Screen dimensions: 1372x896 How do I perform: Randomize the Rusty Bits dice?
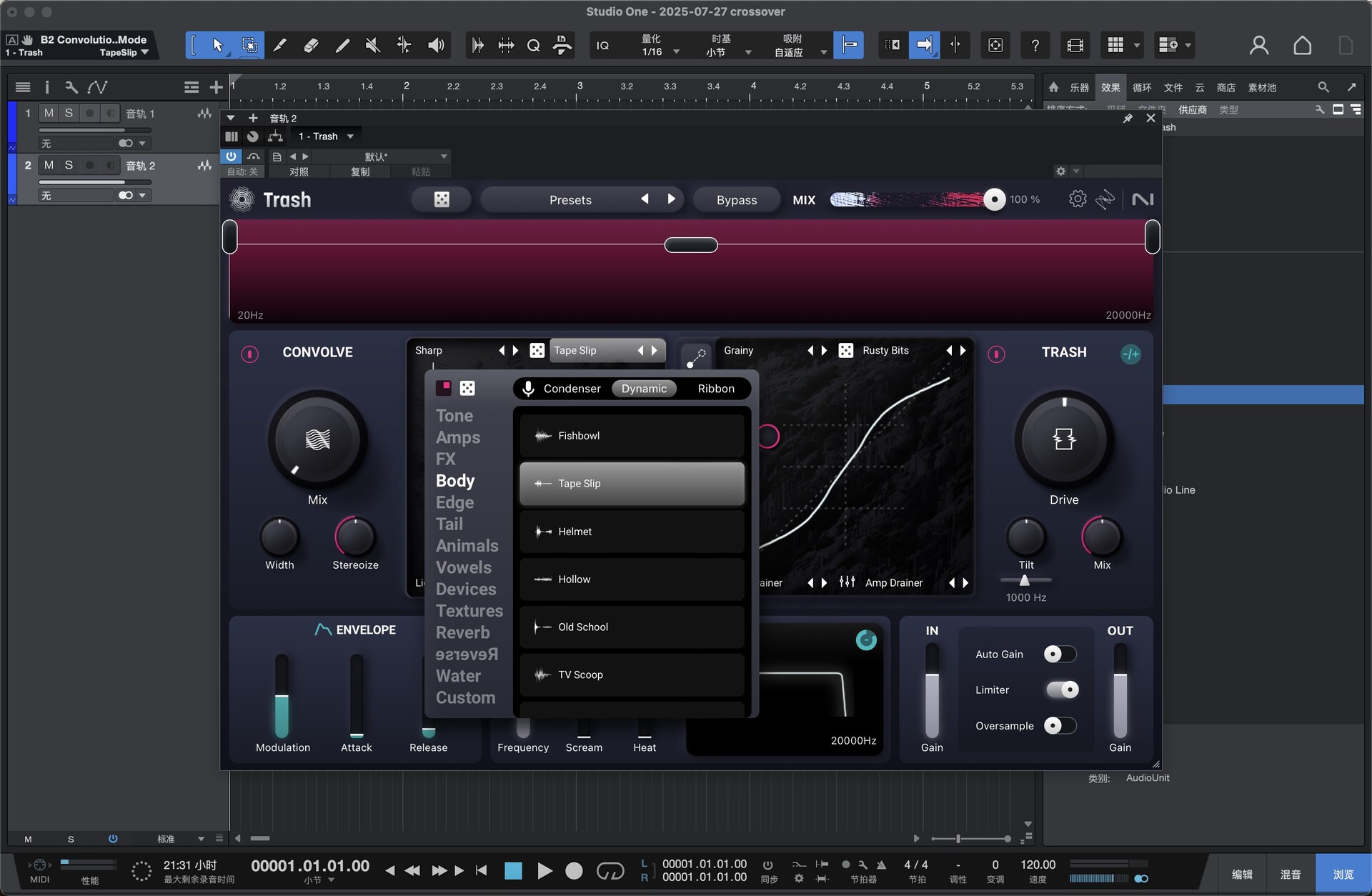pyautogui.click(x=845, y=350)
